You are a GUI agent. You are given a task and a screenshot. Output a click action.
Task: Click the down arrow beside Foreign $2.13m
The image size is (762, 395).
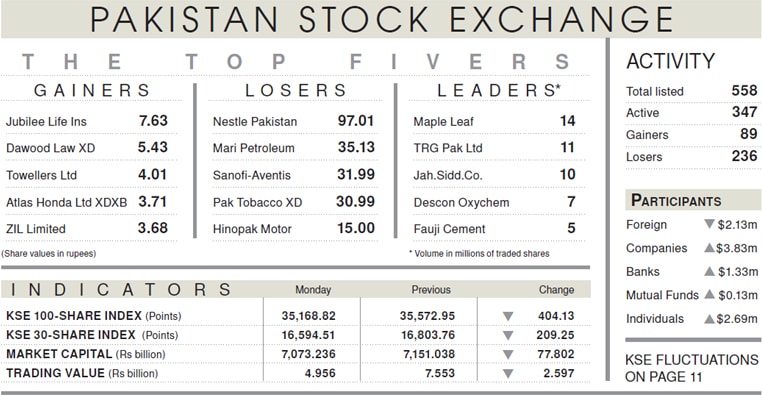[x=710, y=224]
